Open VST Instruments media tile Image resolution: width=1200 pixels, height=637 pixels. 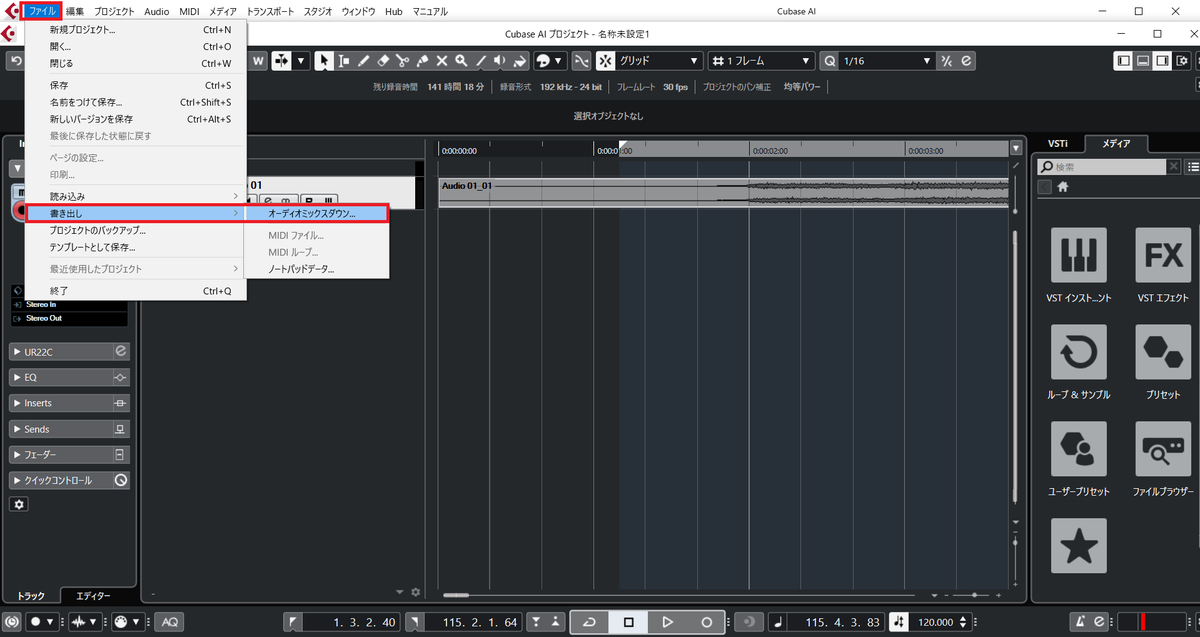point(1079,254)
